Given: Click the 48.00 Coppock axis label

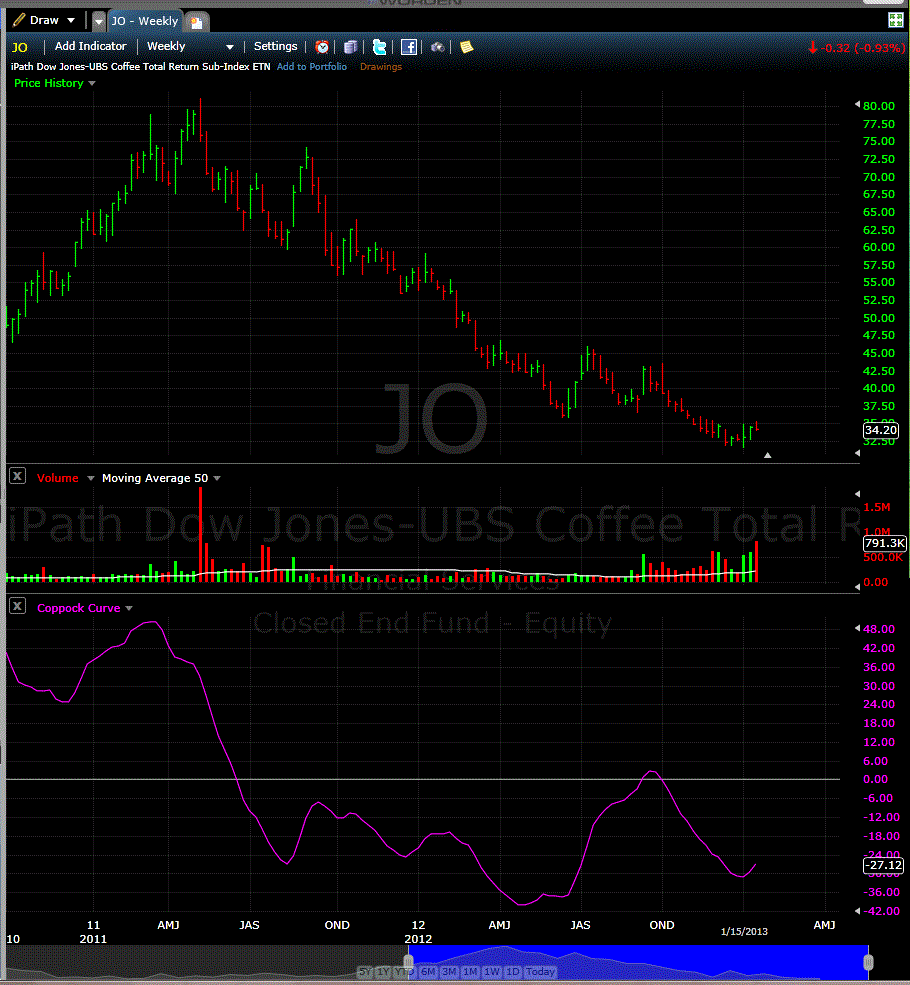Looking at the screenshot, I should pos(879,629).
